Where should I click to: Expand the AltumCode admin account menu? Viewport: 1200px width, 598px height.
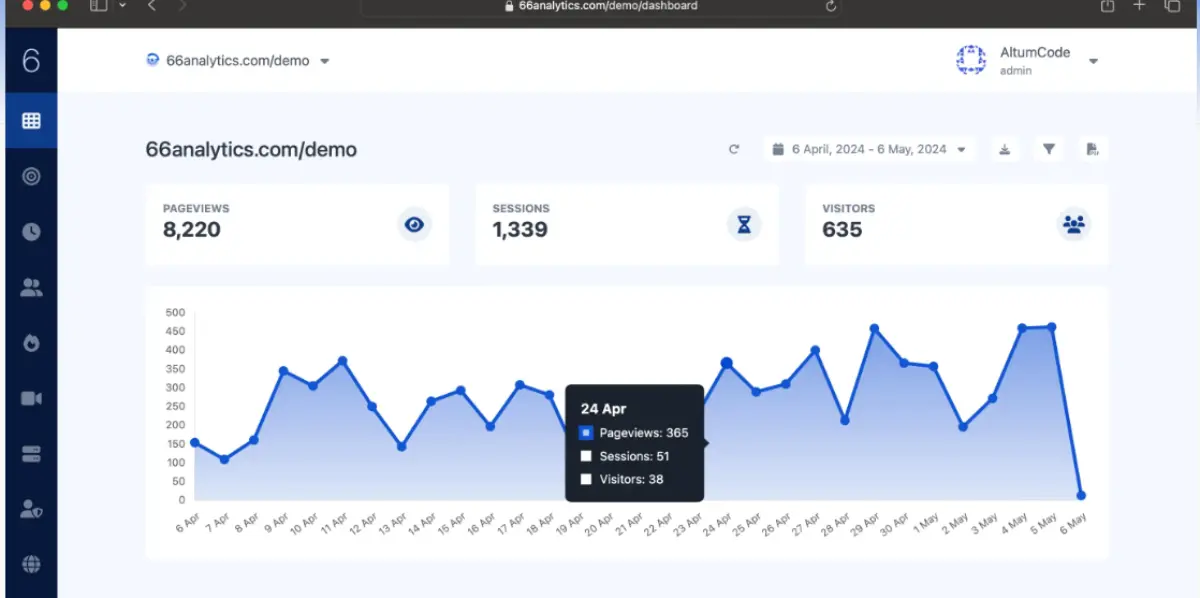[x=1094, y=61]
